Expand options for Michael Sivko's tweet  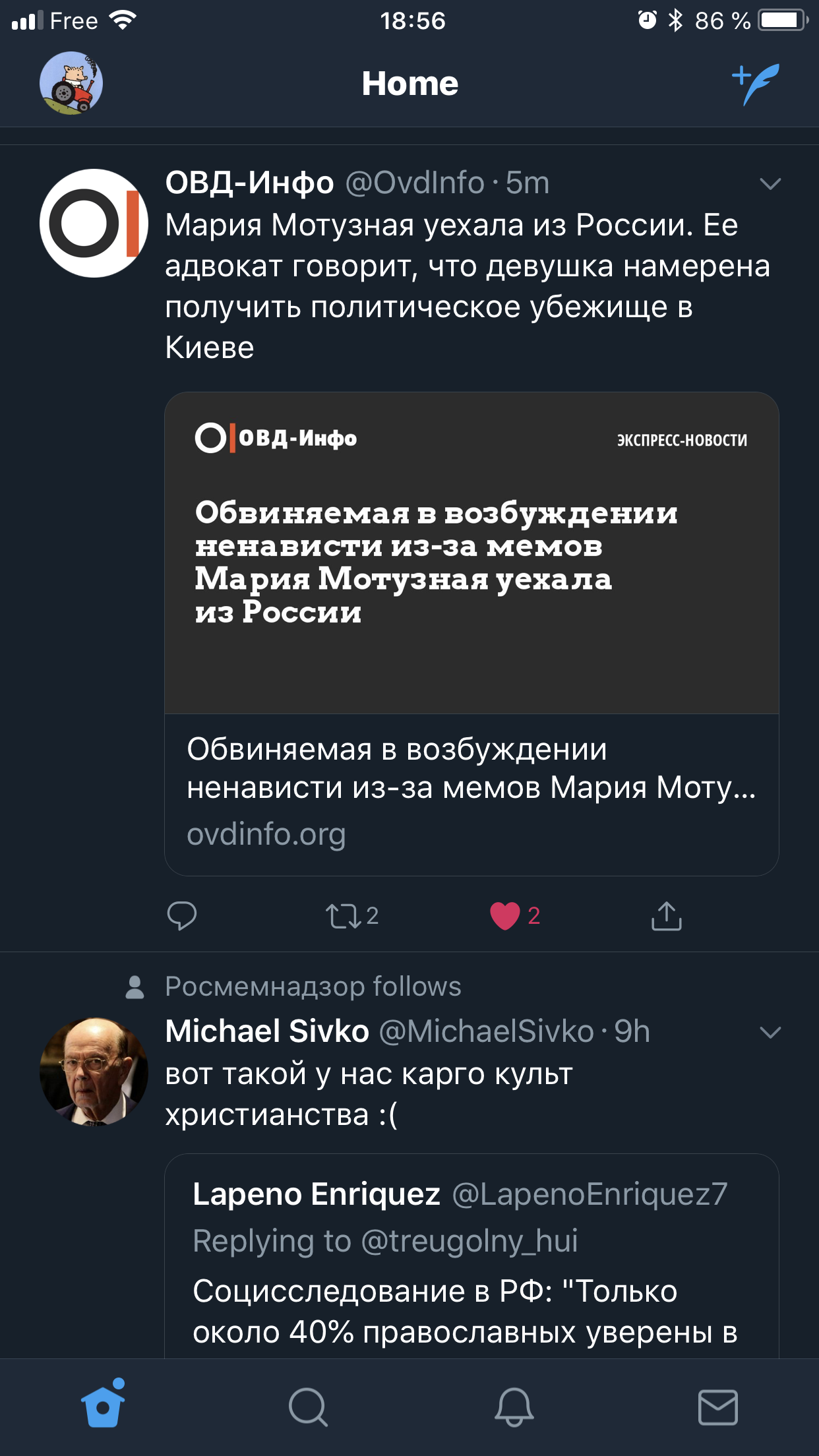(x=770, y=1032)
